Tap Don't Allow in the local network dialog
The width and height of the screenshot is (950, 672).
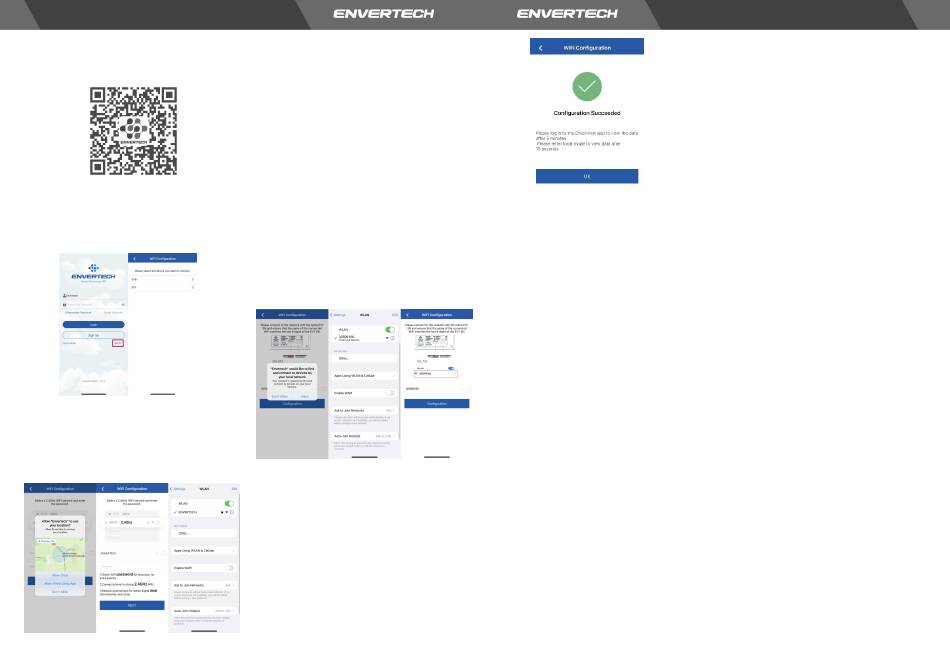280,396
